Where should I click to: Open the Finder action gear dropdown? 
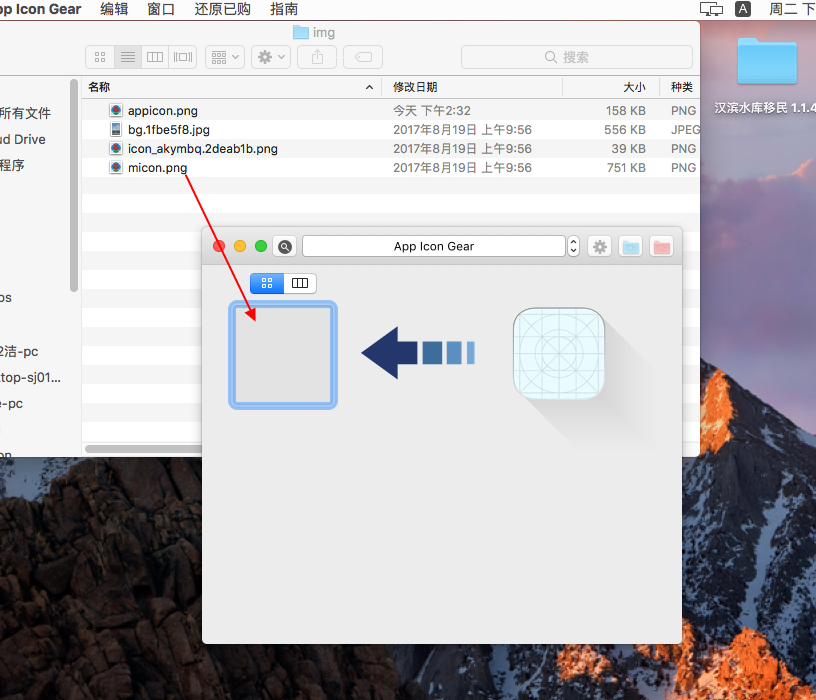pyautogui.click(x=270, y=57)
